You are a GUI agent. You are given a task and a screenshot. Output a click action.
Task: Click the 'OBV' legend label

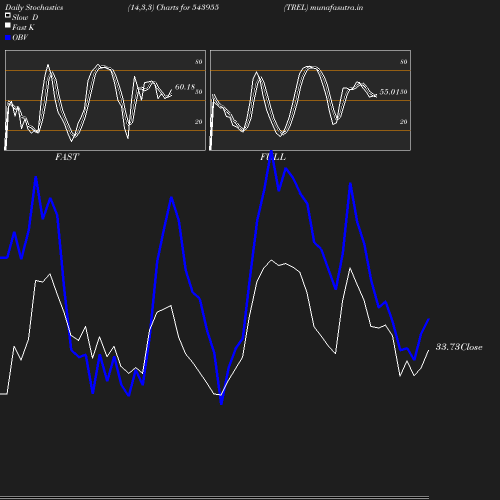[20, 38]
